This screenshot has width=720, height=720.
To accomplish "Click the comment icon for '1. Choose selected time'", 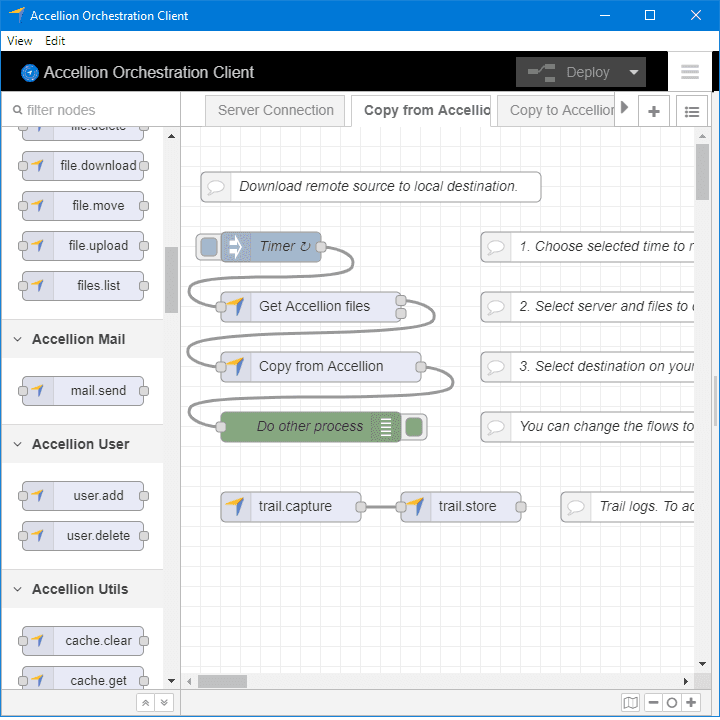I will coord(496,247).
